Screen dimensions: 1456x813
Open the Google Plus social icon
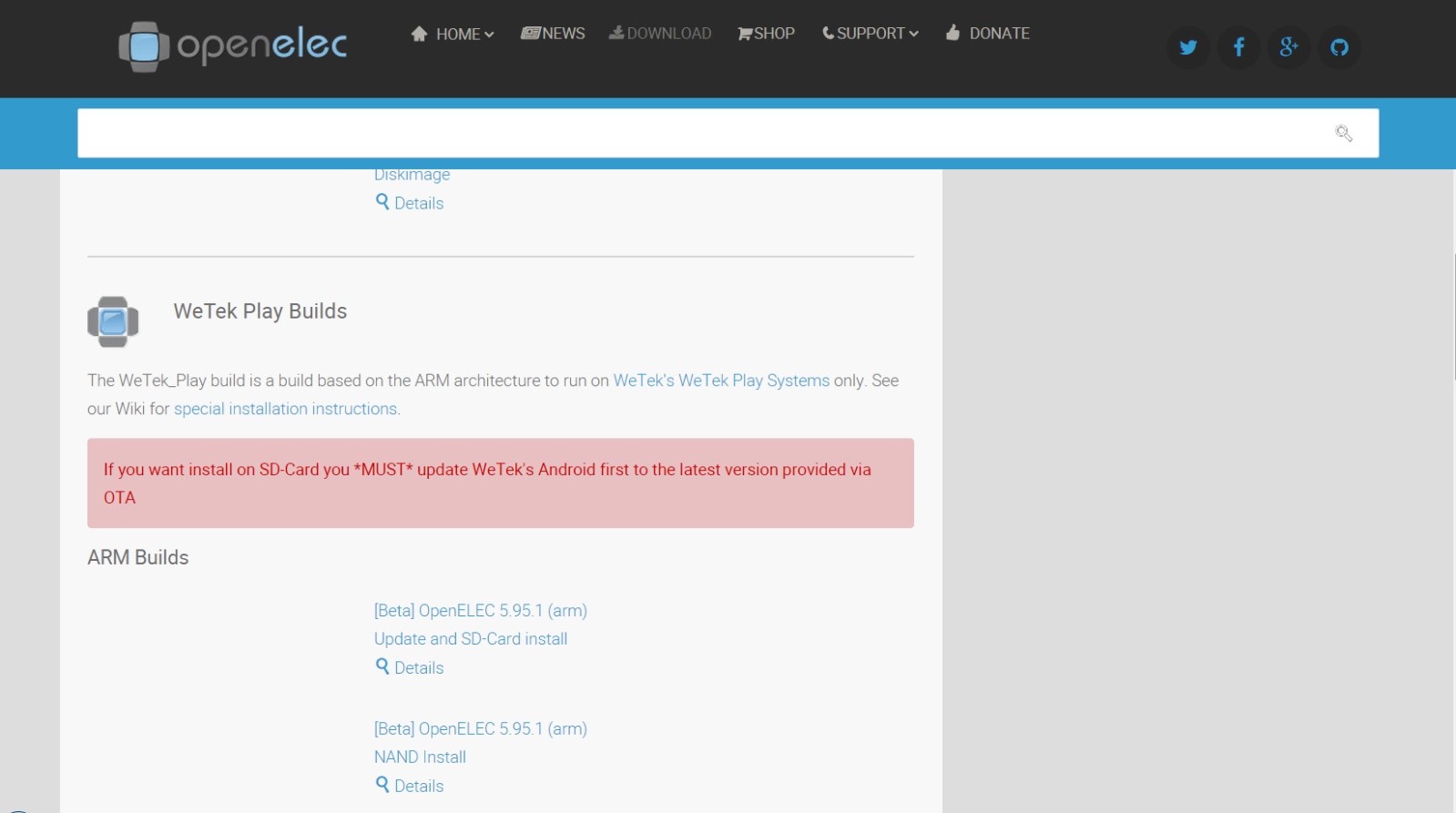coord(1288,47)
